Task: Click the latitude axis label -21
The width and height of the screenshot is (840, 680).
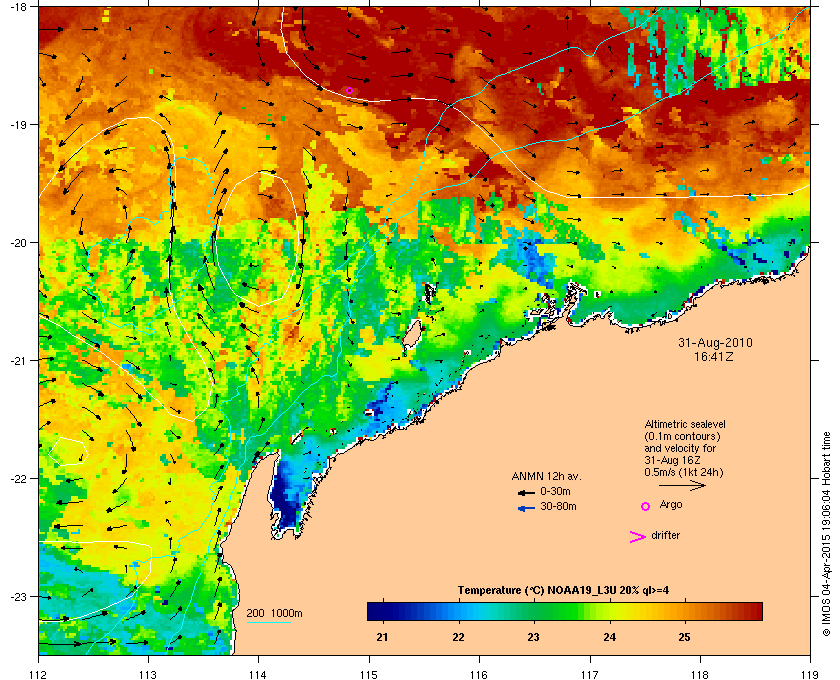Action: tap(18, 361)
